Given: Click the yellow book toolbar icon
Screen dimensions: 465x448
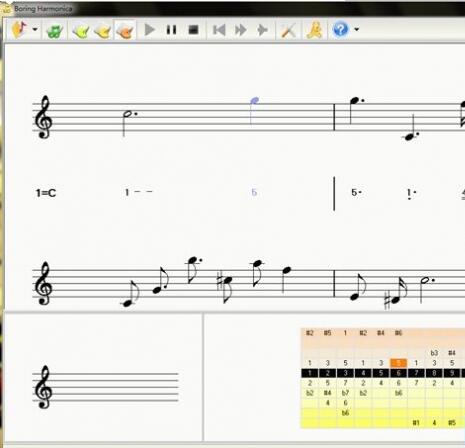Looking at the screenshot, I should (x=103, y=31).
